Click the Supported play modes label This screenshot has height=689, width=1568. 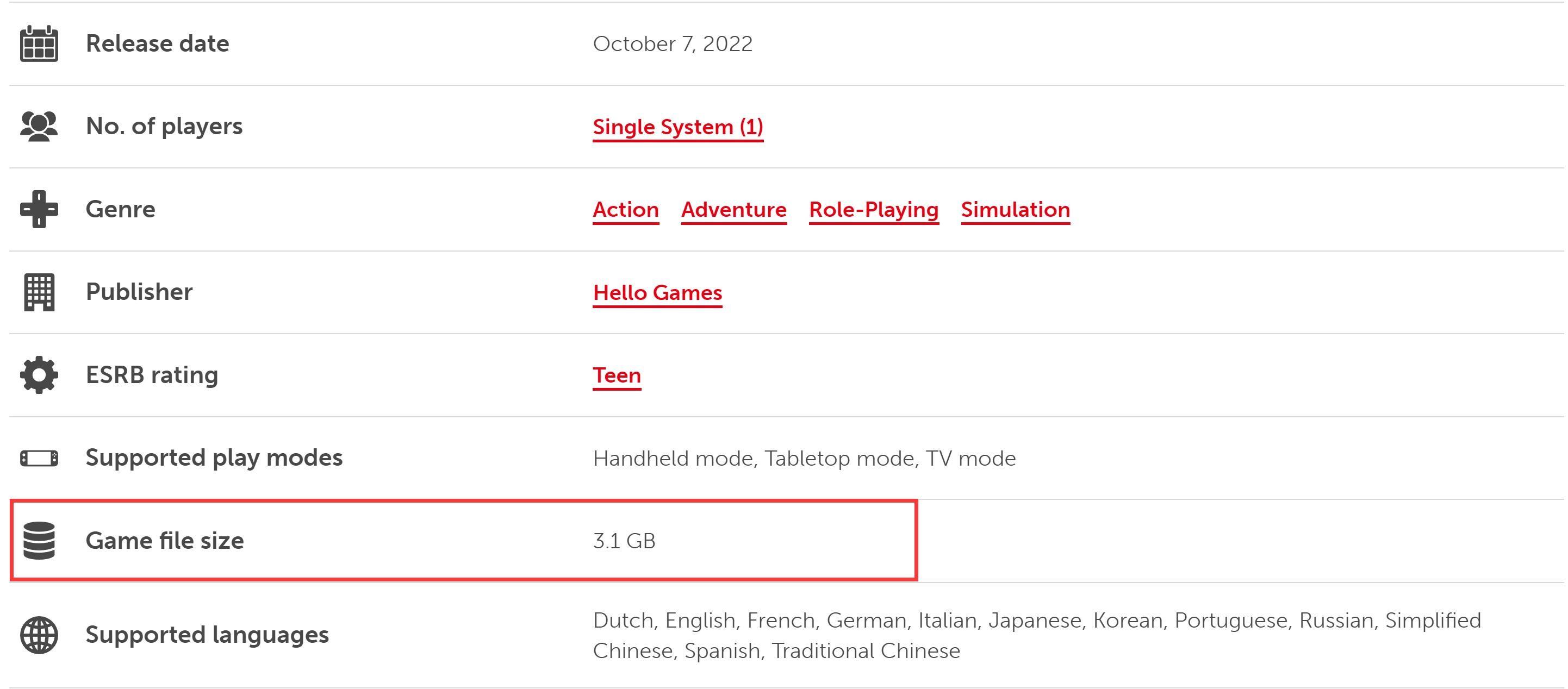214,458
